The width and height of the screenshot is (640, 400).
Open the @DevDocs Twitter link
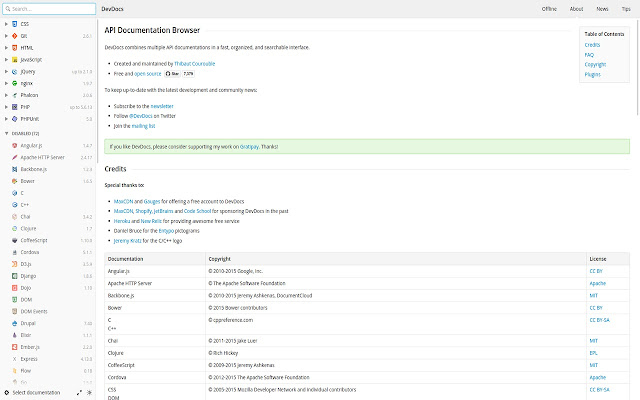pyautogui.click(x=141, y=116)
